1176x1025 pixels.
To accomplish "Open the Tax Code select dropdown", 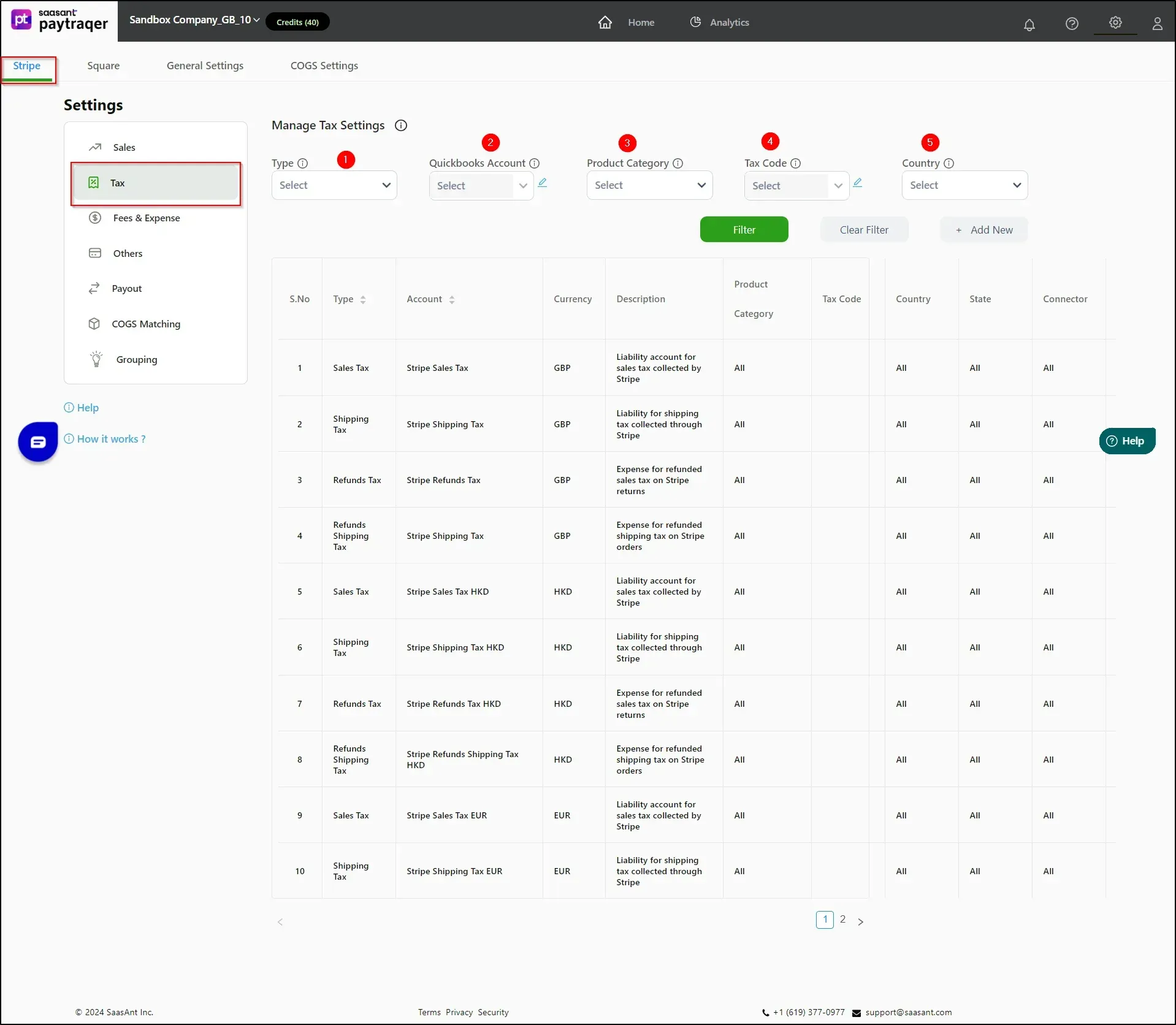I will click(x=796, y=186).
